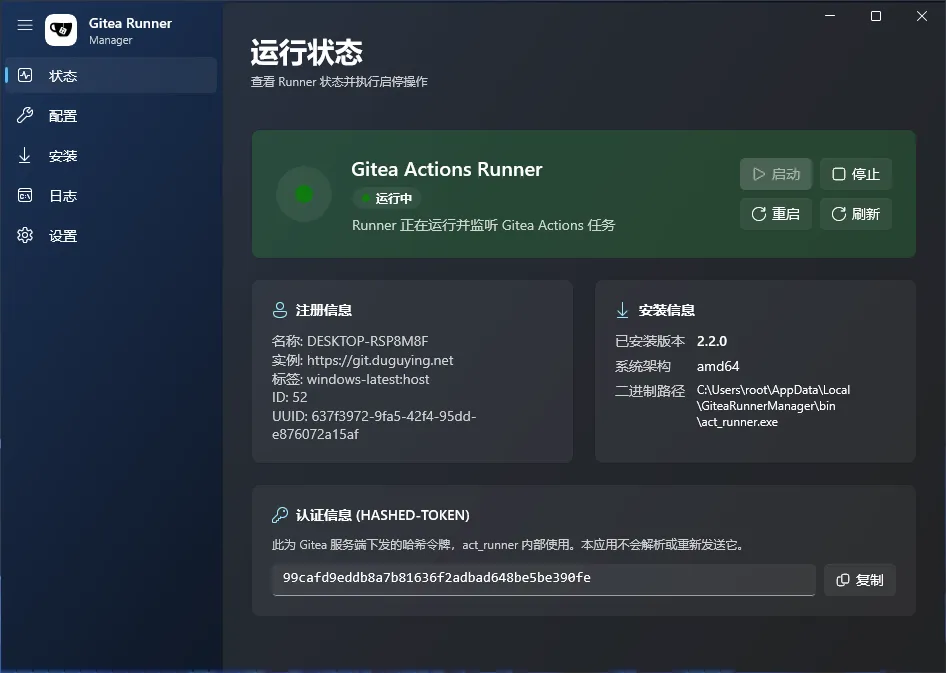
Task: Click the green running status indicator
Action: pyautogui.click(x=304, y=194)
